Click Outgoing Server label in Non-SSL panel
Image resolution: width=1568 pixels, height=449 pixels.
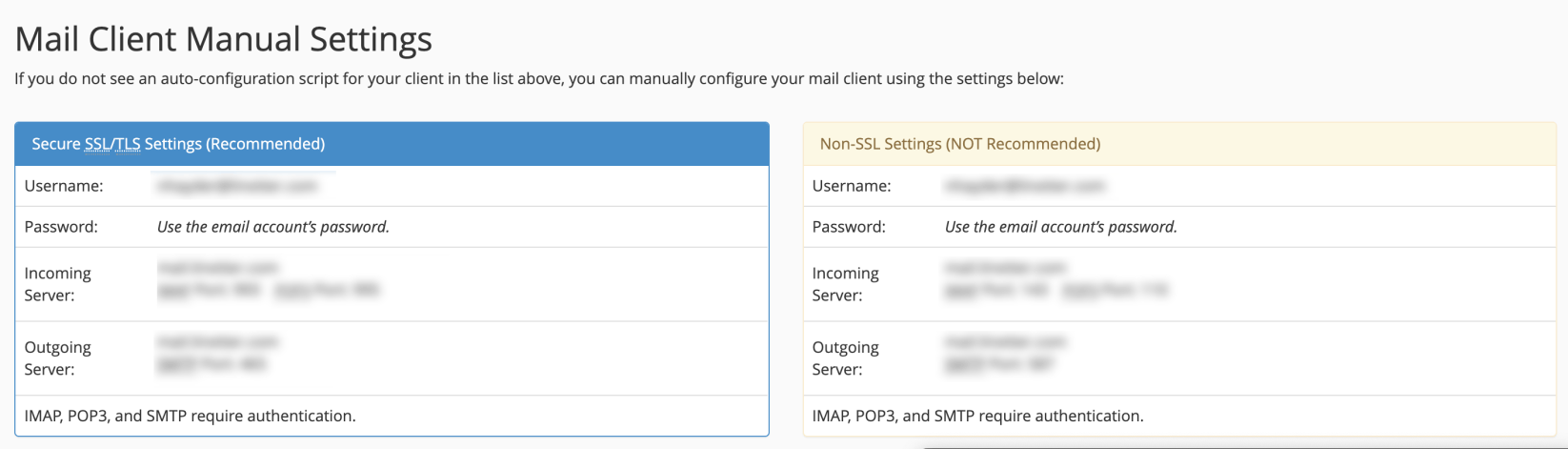click(845, 358)
